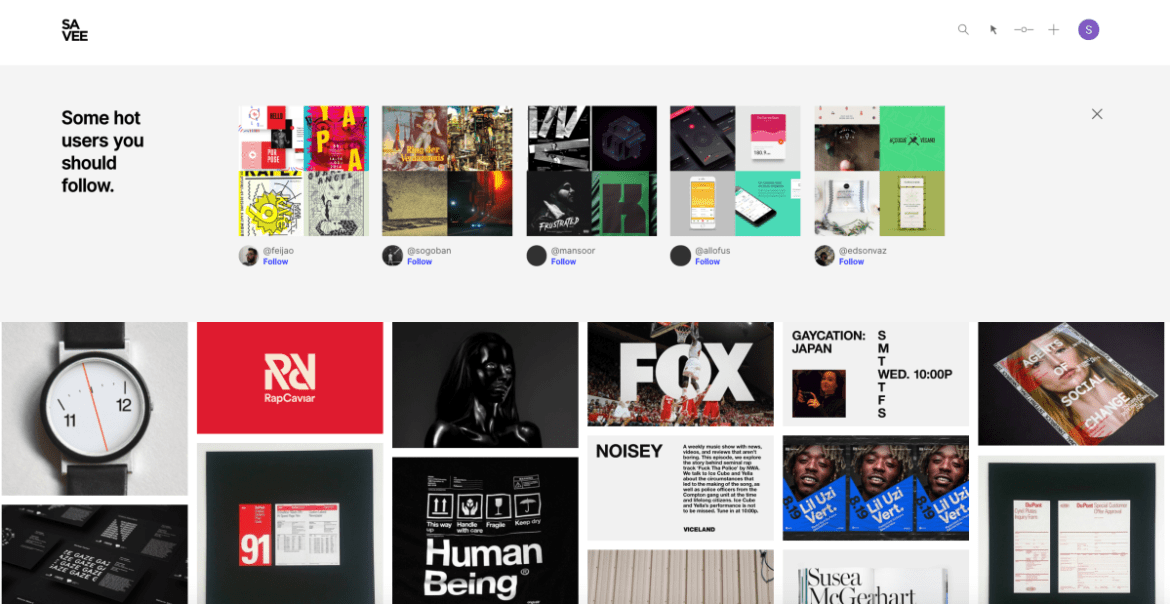Dismiss the hot users suggestion panel
The width and height of the screenshot is (1170, 604).
pos(1097,114)
